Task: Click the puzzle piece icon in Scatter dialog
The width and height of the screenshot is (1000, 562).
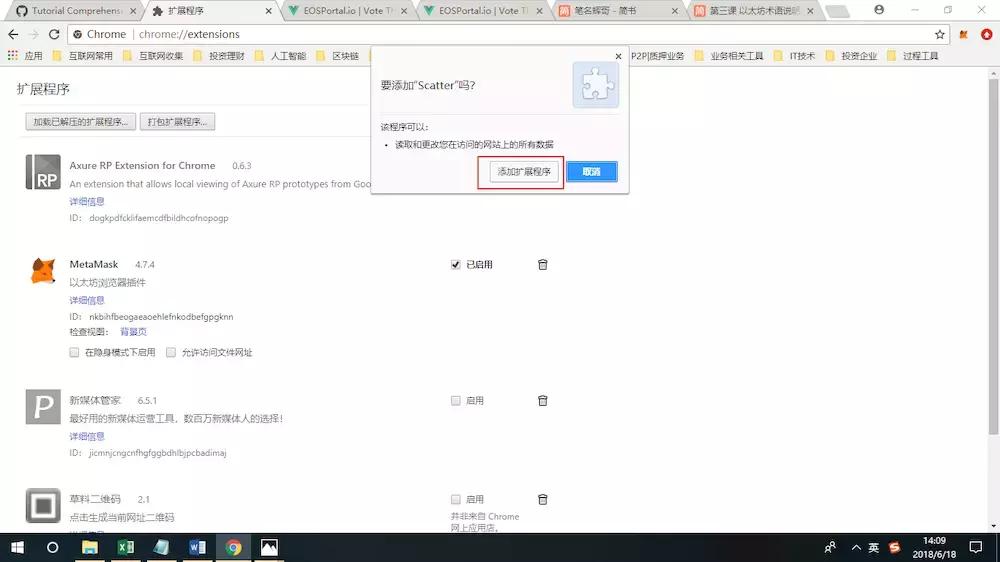Action: pos(595,85)
